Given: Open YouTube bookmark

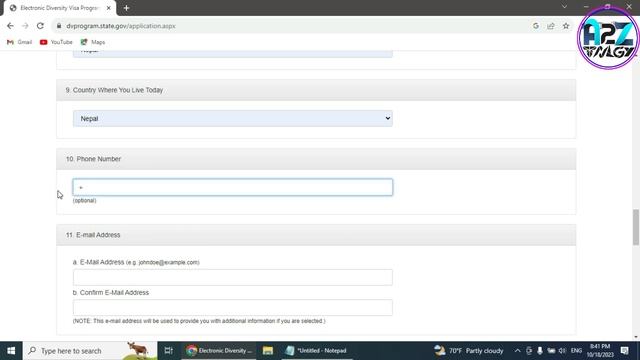Looking at the screenshot, I should coord(56,42).
